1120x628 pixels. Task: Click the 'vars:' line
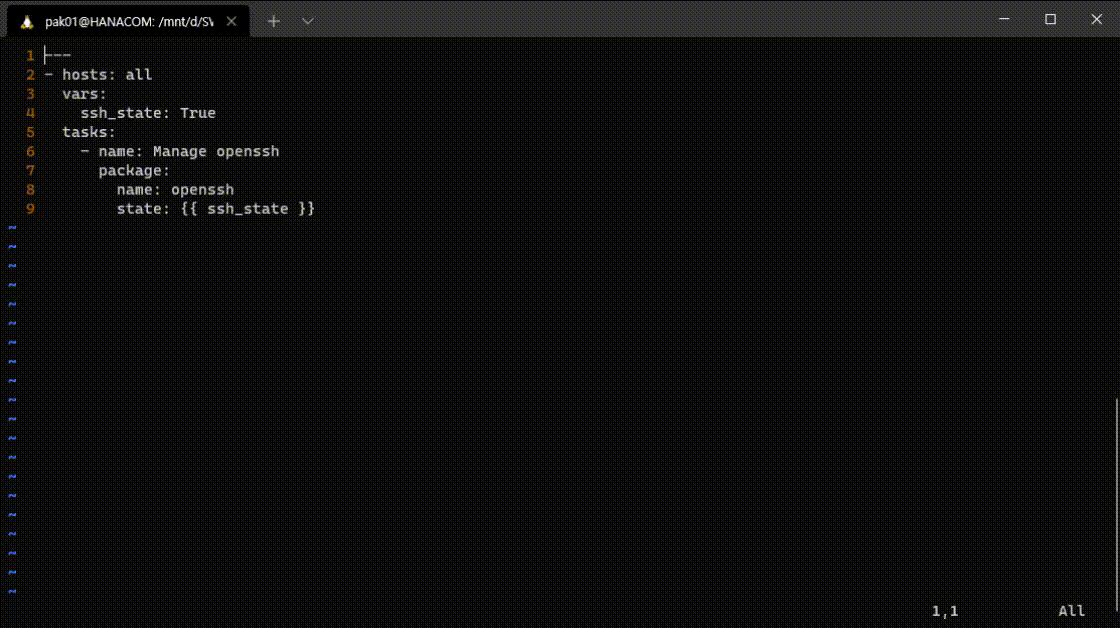(84, 94)
